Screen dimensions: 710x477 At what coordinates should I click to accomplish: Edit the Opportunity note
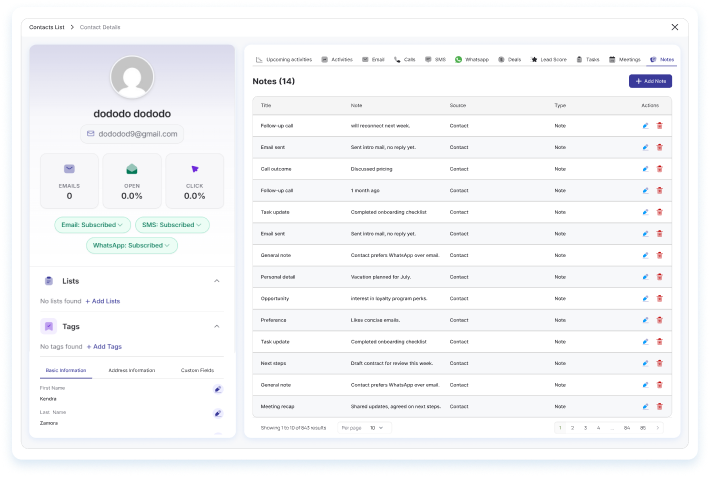645,299
